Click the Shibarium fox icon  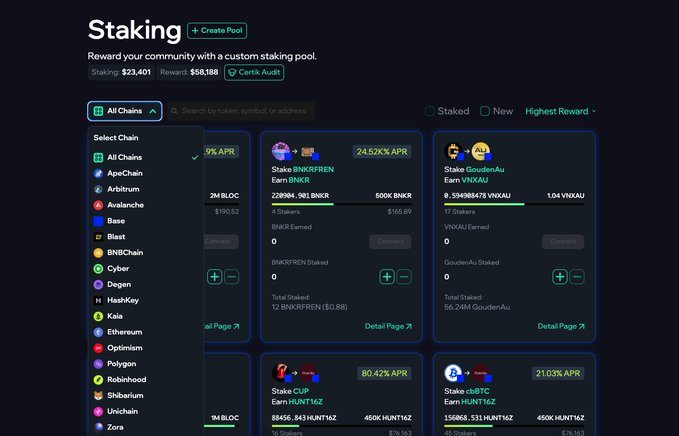pyautogui.click(x=98, y=396)
